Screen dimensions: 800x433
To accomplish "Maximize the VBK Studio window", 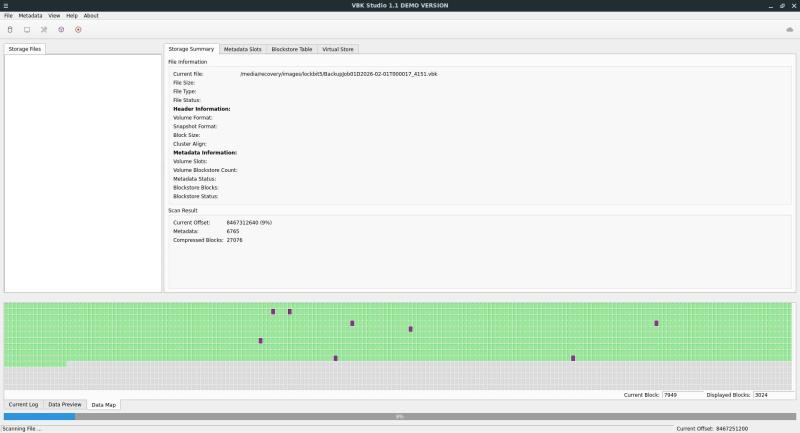I will [x=782, y=6].
